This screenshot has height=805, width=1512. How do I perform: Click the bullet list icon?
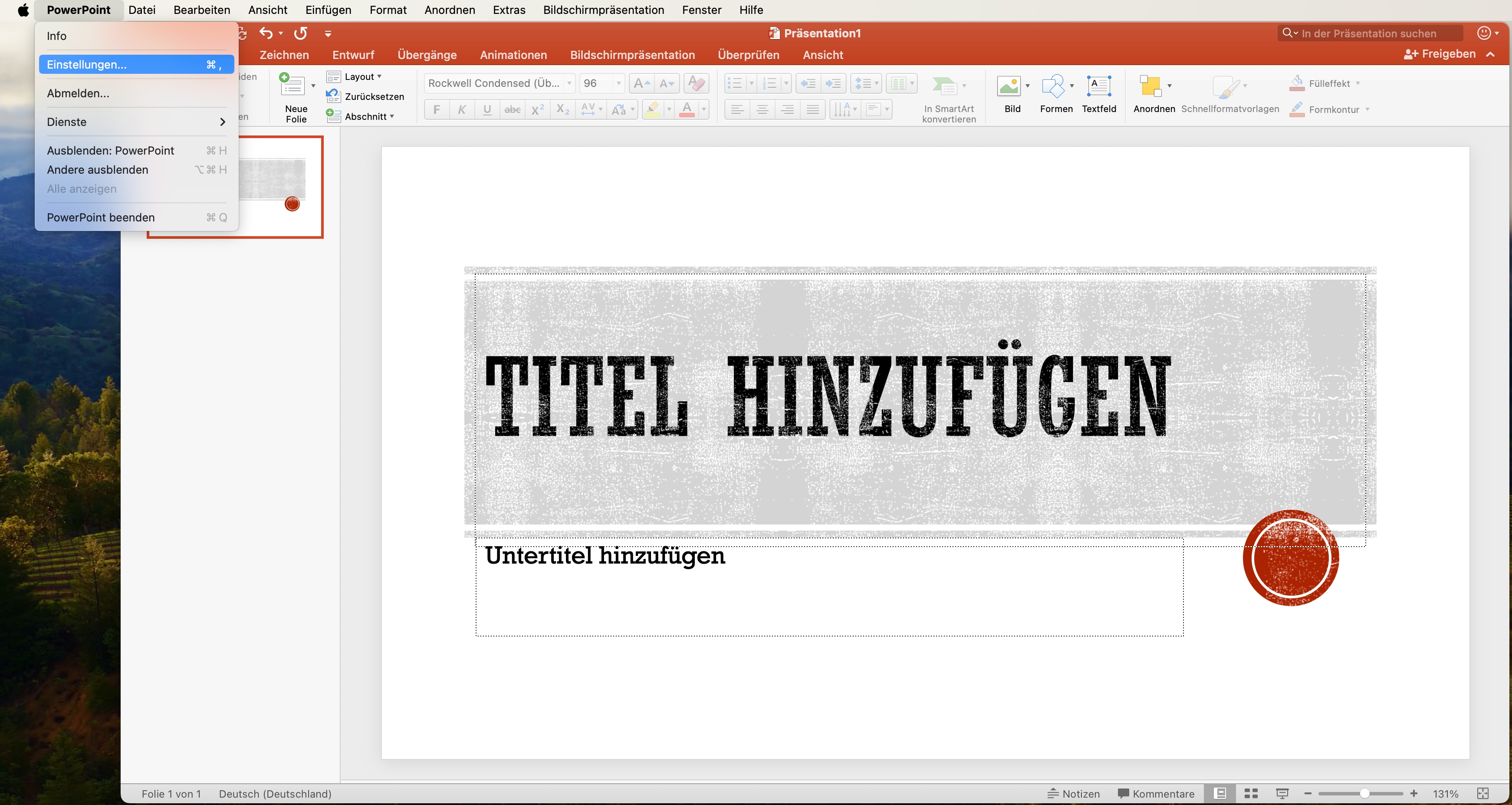(734, 83)
